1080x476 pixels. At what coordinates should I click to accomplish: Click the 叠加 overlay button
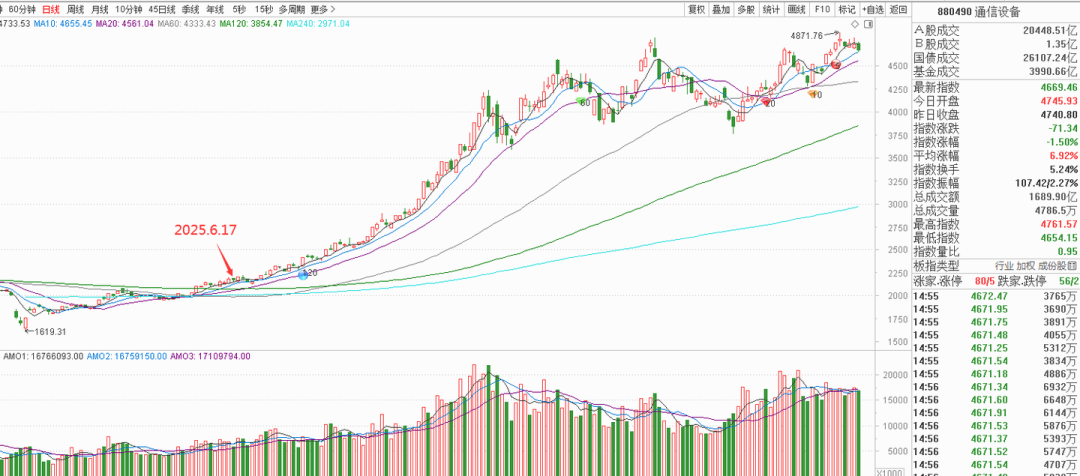(721, 10)
